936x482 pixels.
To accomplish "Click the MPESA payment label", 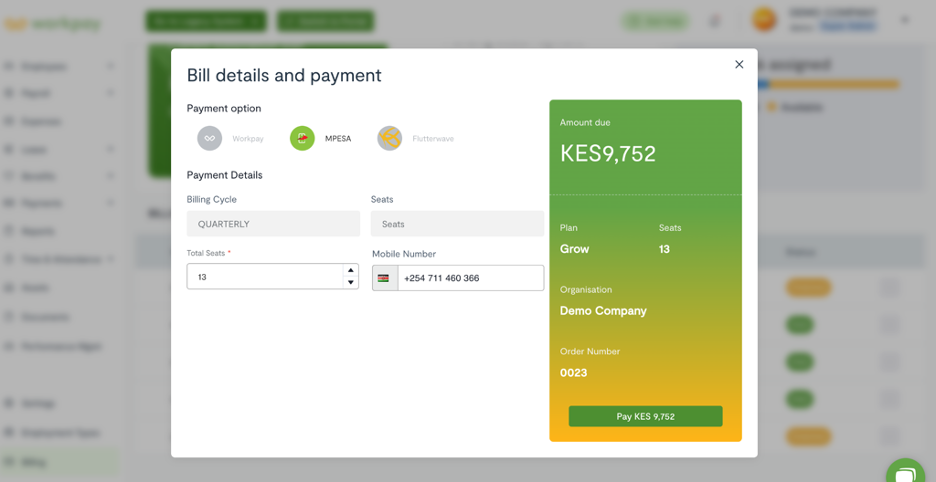I will click(x=338, y=139).
